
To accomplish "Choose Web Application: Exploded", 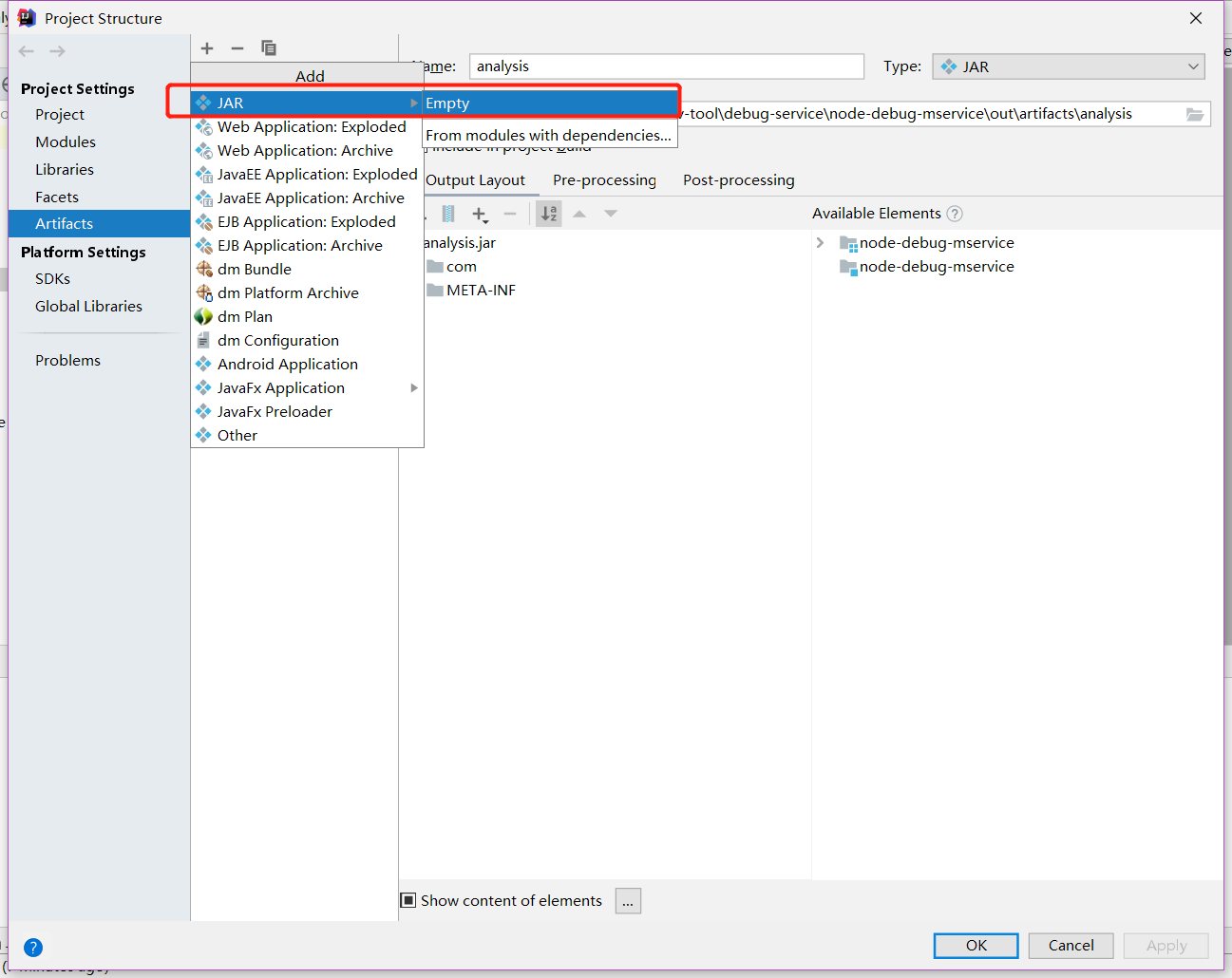I will 307,126.
